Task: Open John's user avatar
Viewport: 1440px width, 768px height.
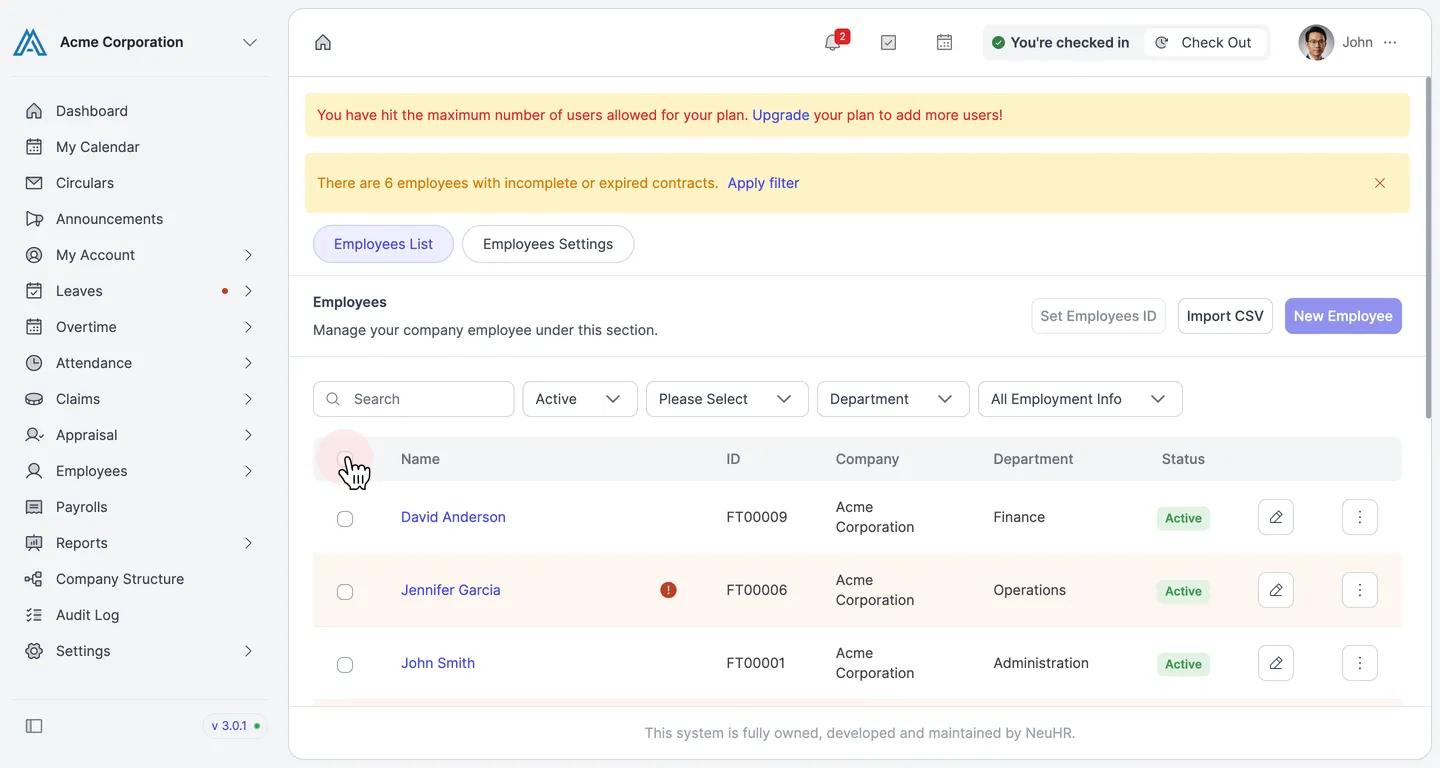Action: pos(1316,42)
